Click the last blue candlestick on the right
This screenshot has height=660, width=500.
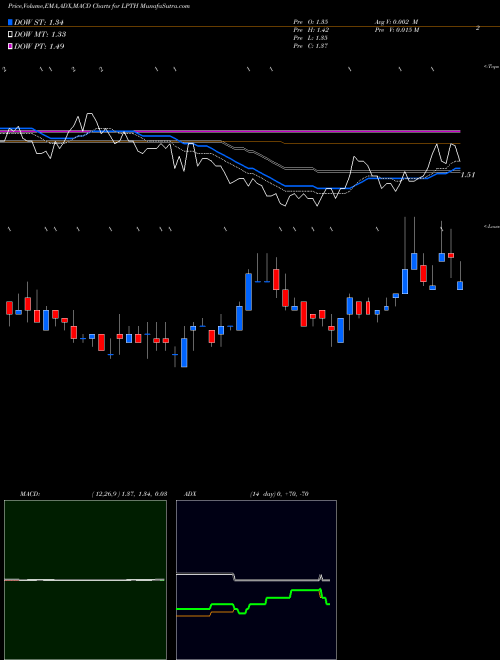click(460, 285)
